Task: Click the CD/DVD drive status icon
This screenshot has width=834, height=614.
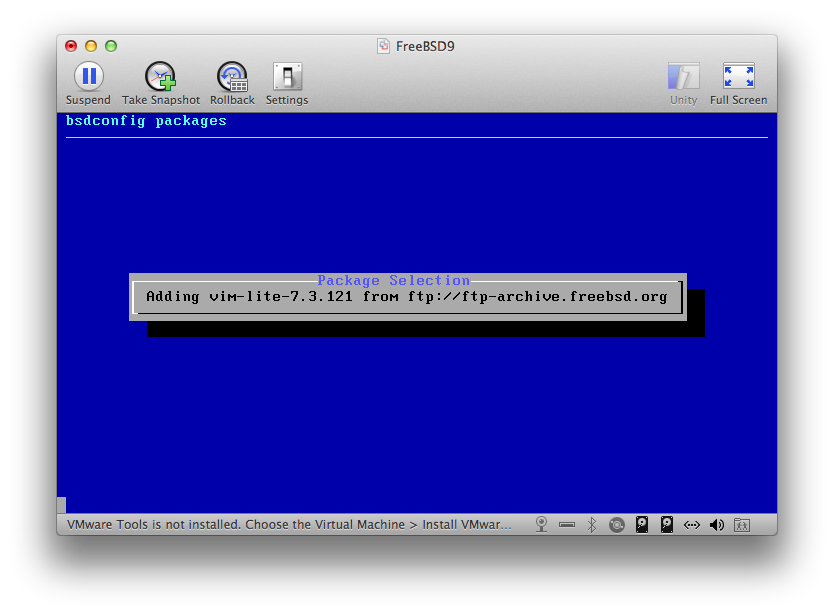Action: point(616,525)
